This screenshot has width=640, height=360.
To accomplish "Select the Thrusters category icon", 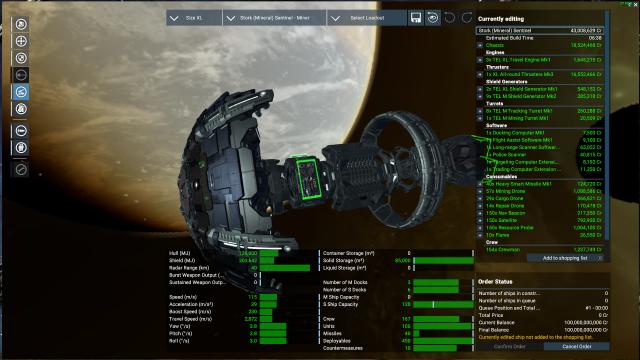I will coord(21,41).
